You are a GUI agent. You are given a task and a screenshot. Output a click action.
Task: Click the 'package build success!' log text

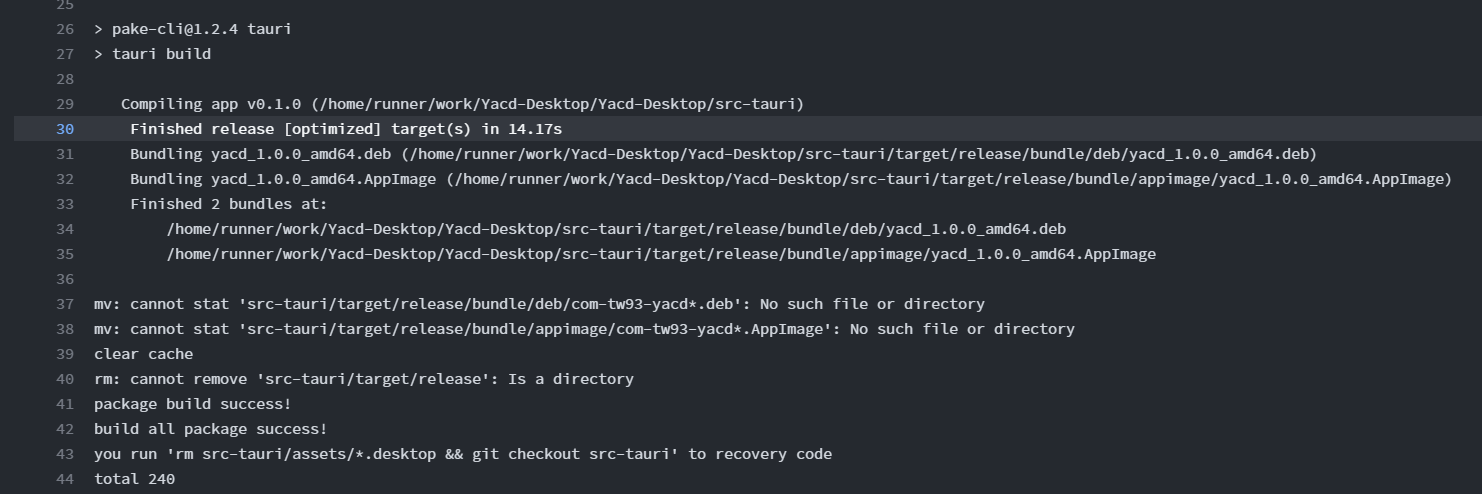point(192,404)
